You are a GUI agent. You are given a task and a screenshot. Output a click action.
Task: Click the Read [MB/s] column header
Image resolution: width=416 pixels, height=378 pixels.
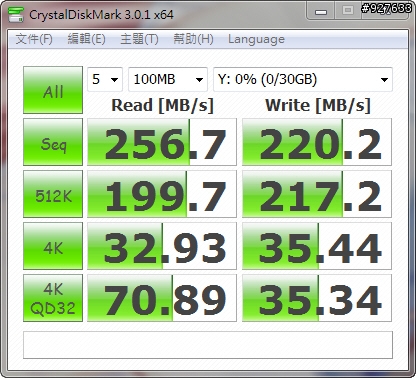(162, 106)
